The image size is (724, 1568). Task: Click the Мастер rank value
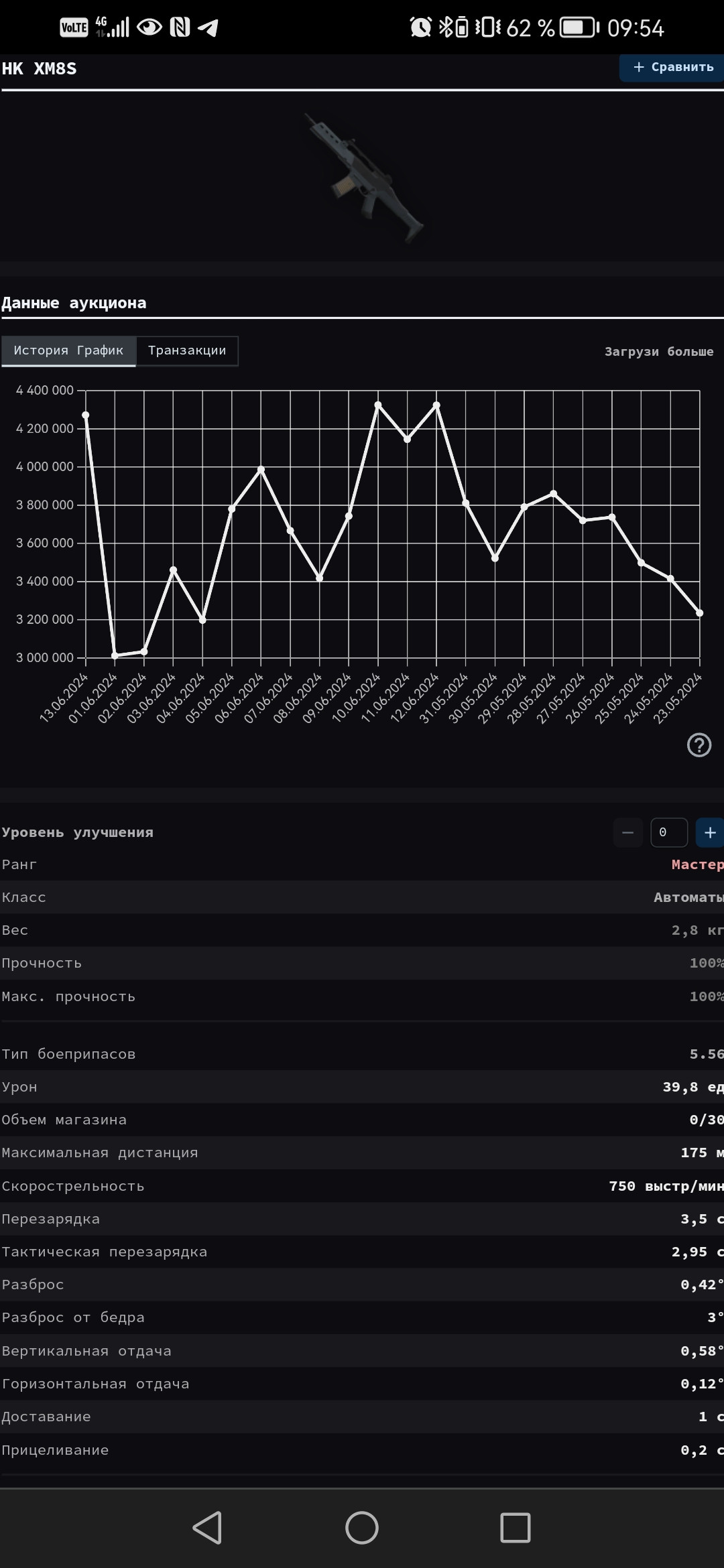coord(698,864)
